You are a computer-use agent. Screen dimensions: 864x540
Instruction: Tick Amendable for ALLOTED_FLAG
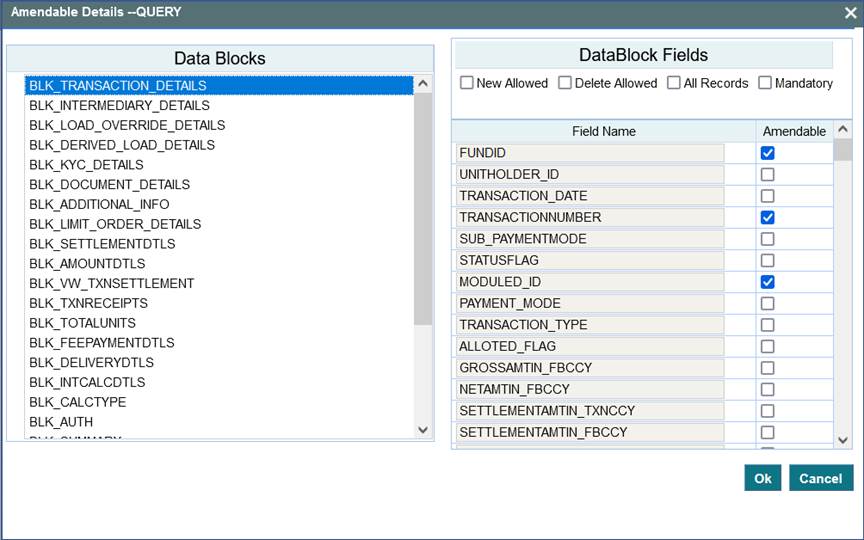[x=768, y=347]
